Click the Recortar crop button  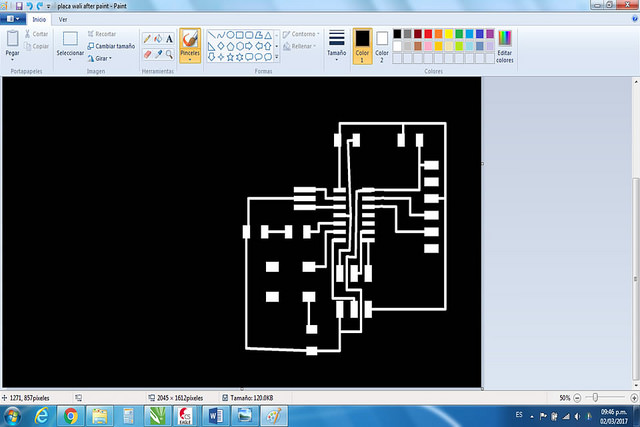point(102,34)
